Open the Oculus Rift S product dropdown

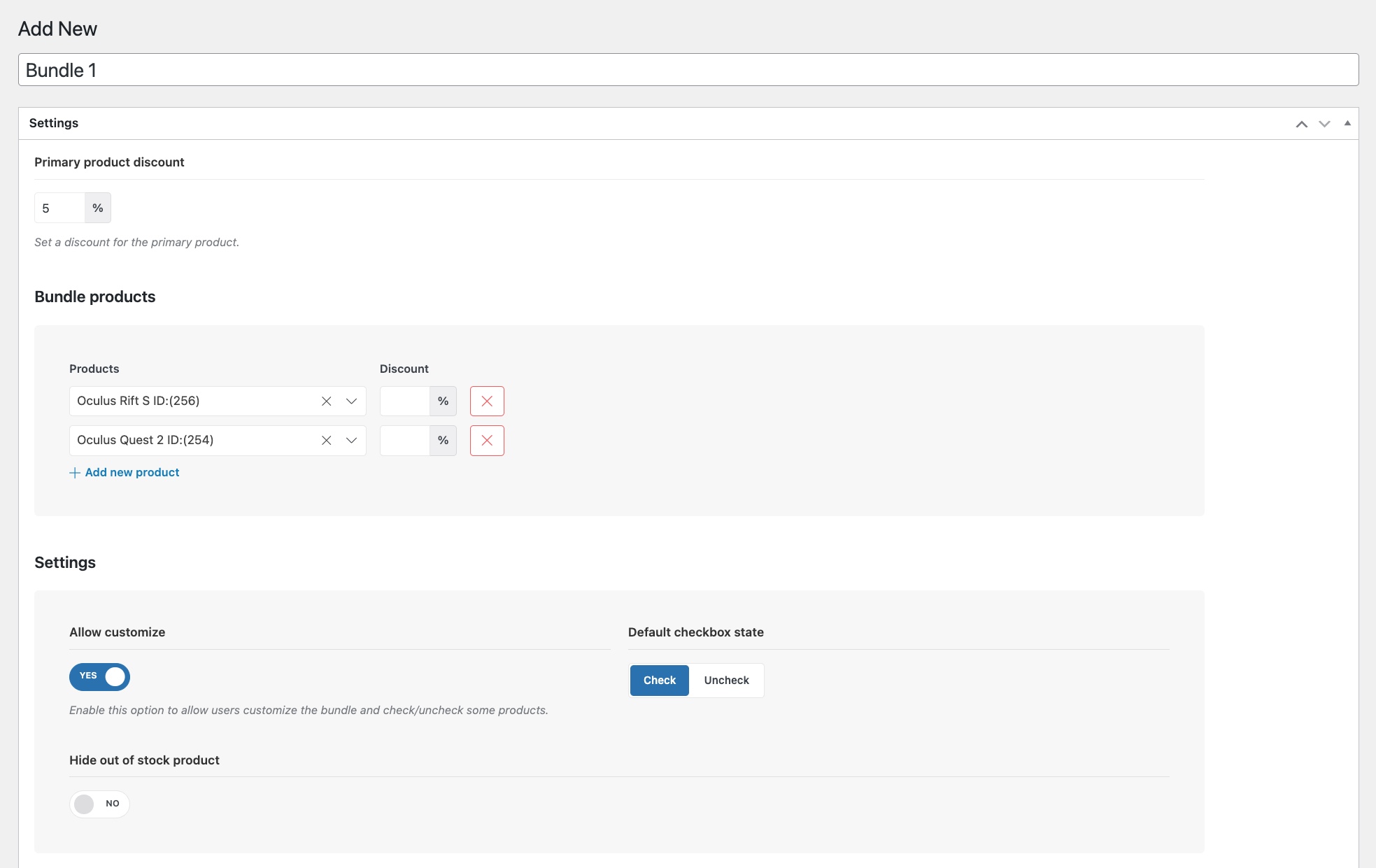(351, 401)
